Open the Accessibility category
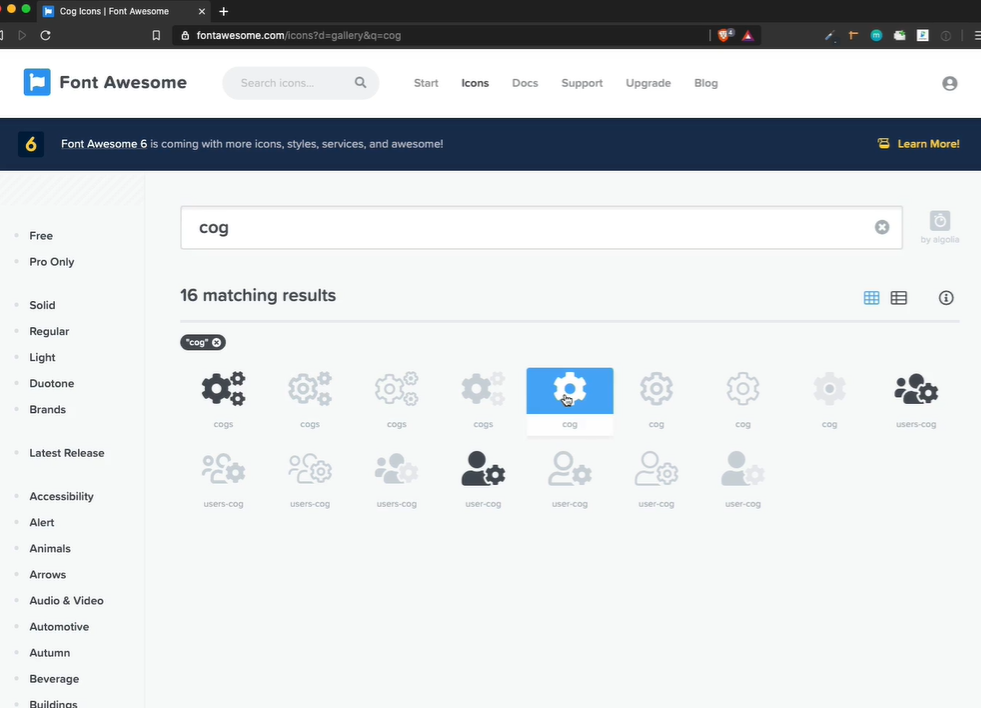This screenshot has width=981, height=708. point(61,497)
